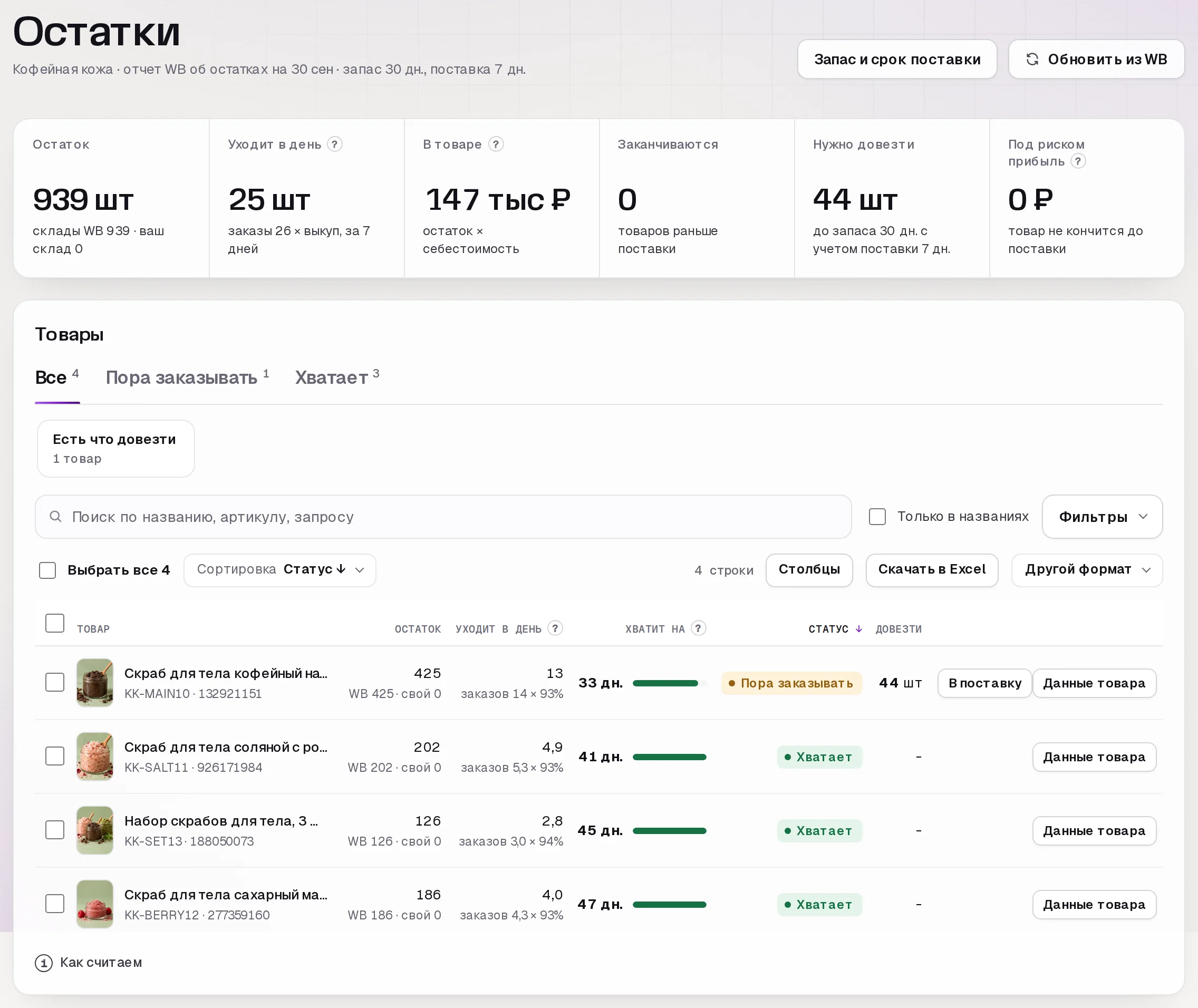1198x1008 pixels.
Task: Click Скачать в Excel button
Action: [932, 570]
